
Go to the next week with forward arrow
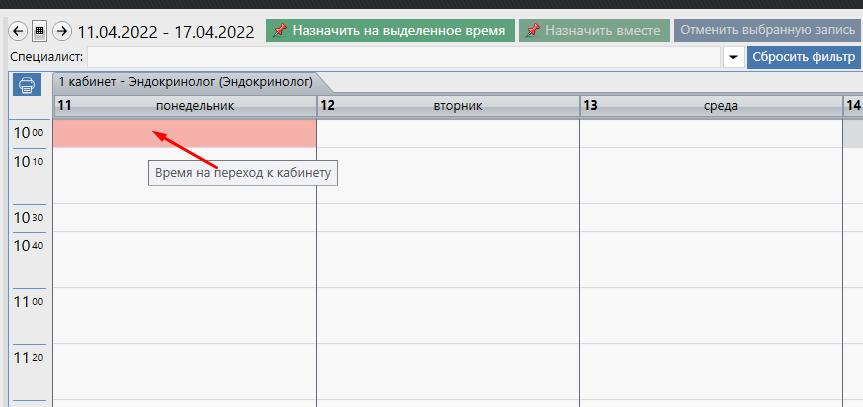[x=61, y=31]
